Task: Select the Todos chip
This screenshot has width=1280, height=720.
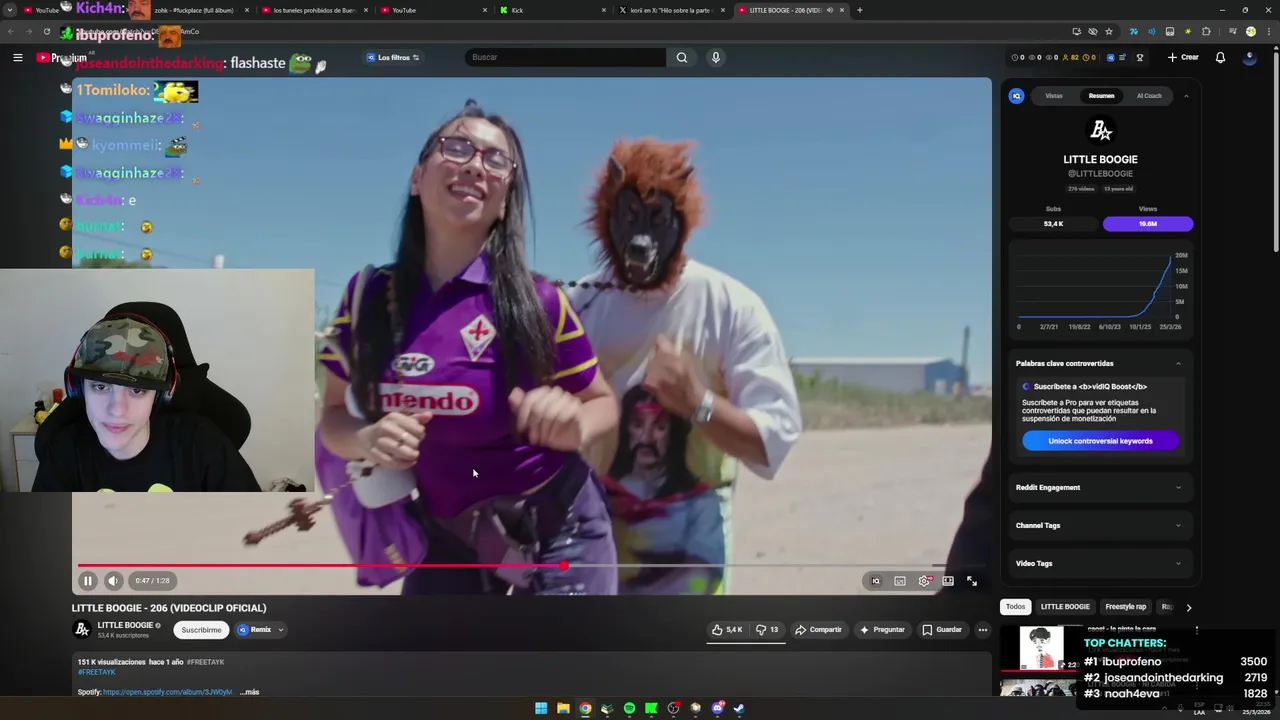Action: tap(1015, 607)
